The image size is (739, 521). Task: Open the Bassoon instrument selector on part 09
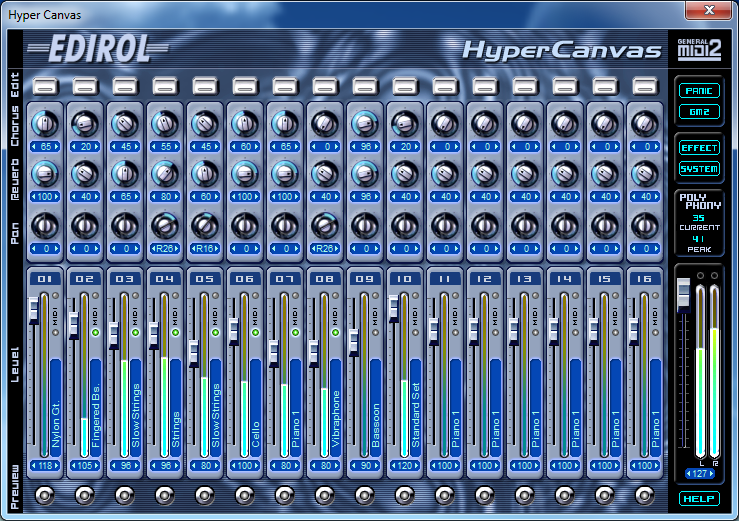(x=376, y=408)
